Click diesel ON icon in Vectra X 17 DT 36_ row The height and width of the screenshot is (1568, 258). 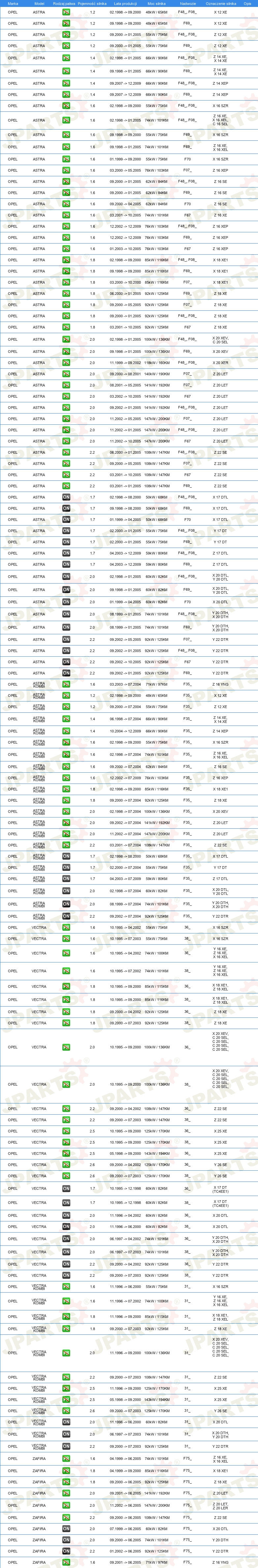pyautogui.click(x=66, y=1189)
